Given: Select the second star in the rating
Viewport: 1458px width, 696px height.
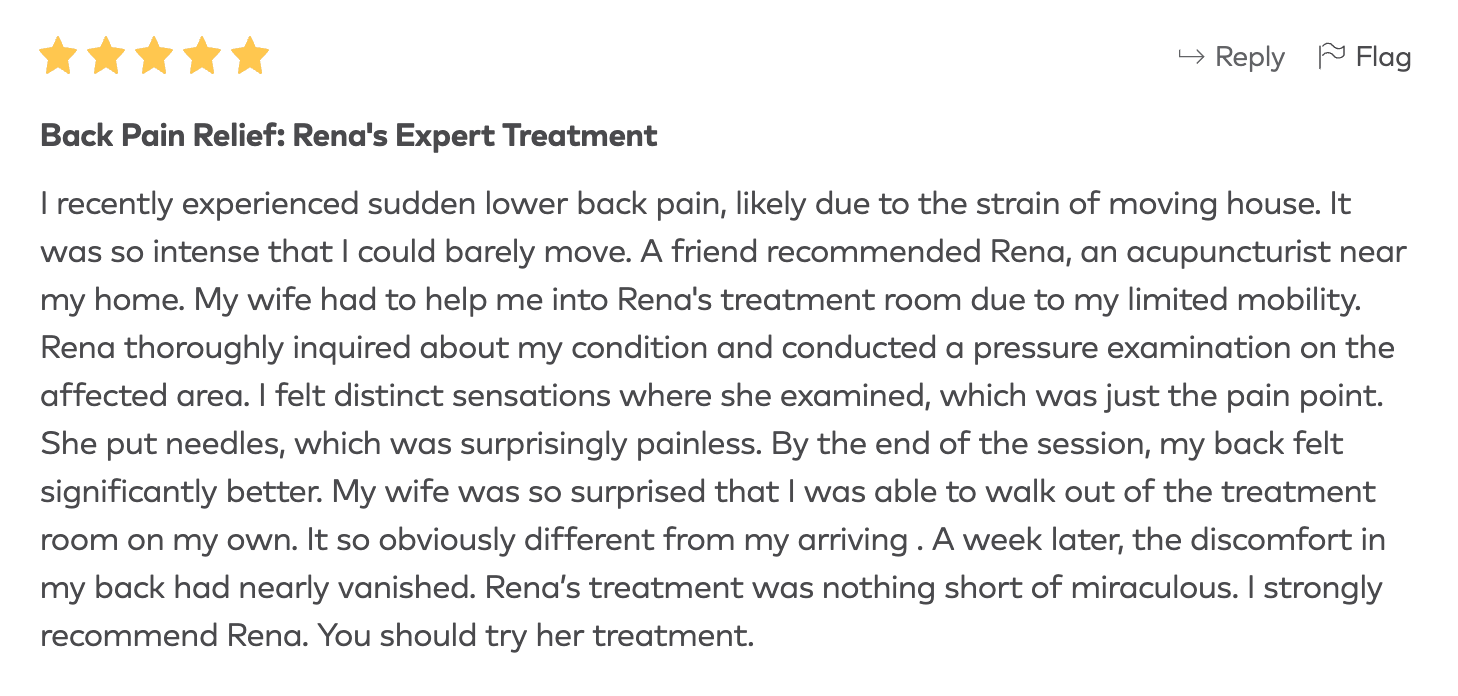Looking at the screenshot, I should coord(106,56).
